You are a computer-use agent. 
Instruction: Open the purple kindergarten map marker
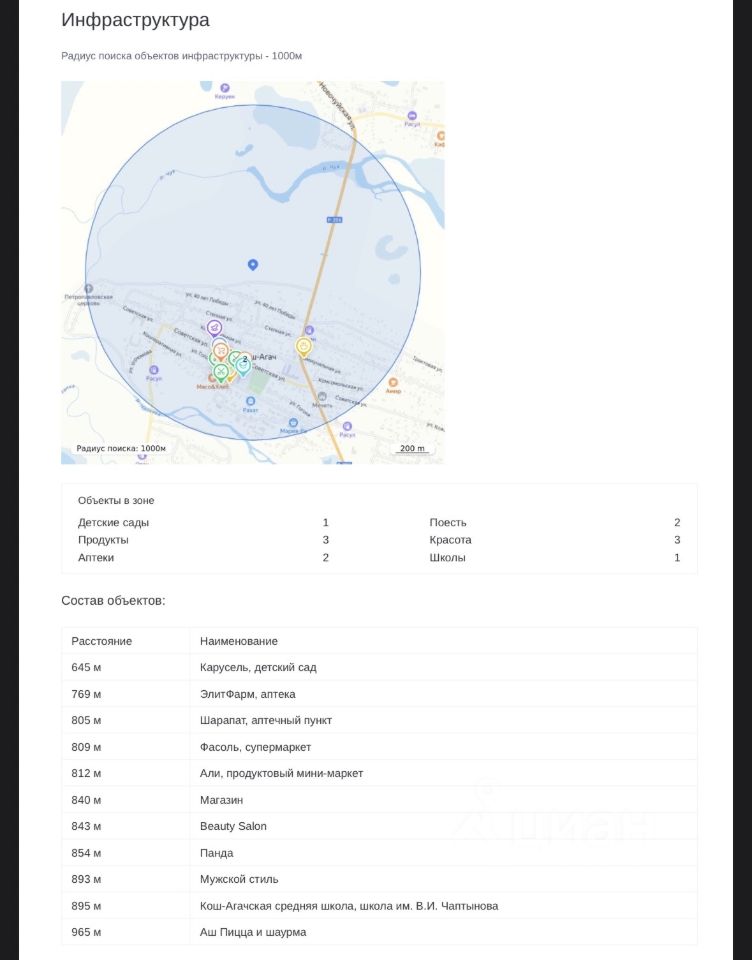coord(214,329)
